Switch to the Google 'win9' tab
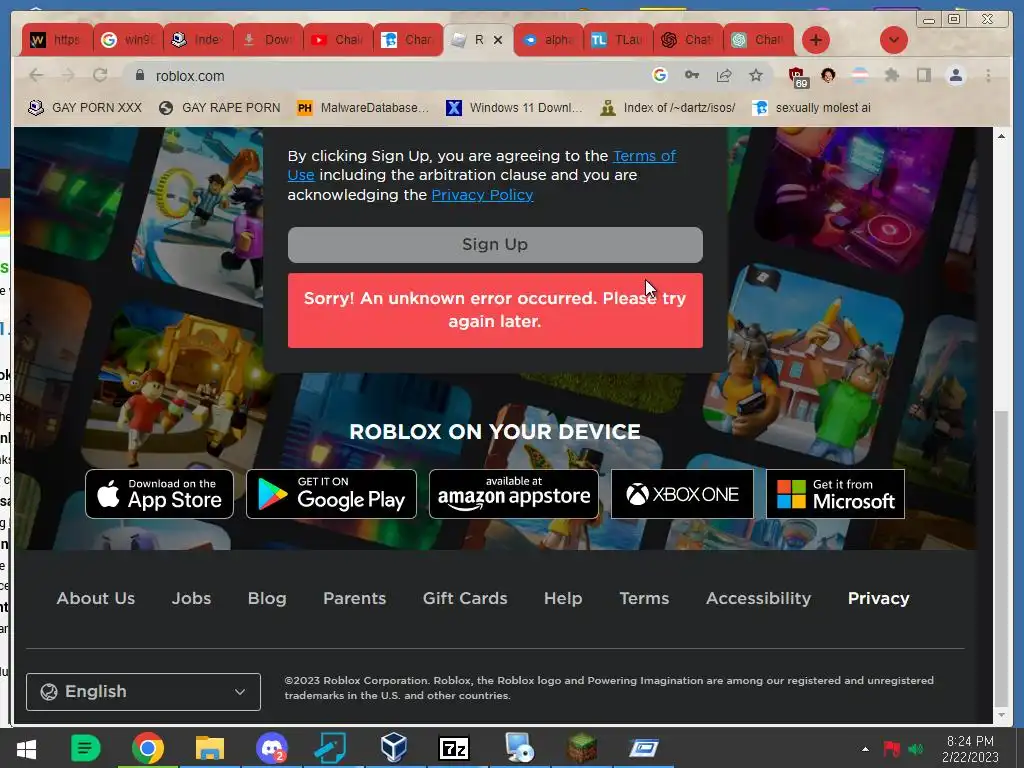1024x768 pixels. tap(128, 40)
